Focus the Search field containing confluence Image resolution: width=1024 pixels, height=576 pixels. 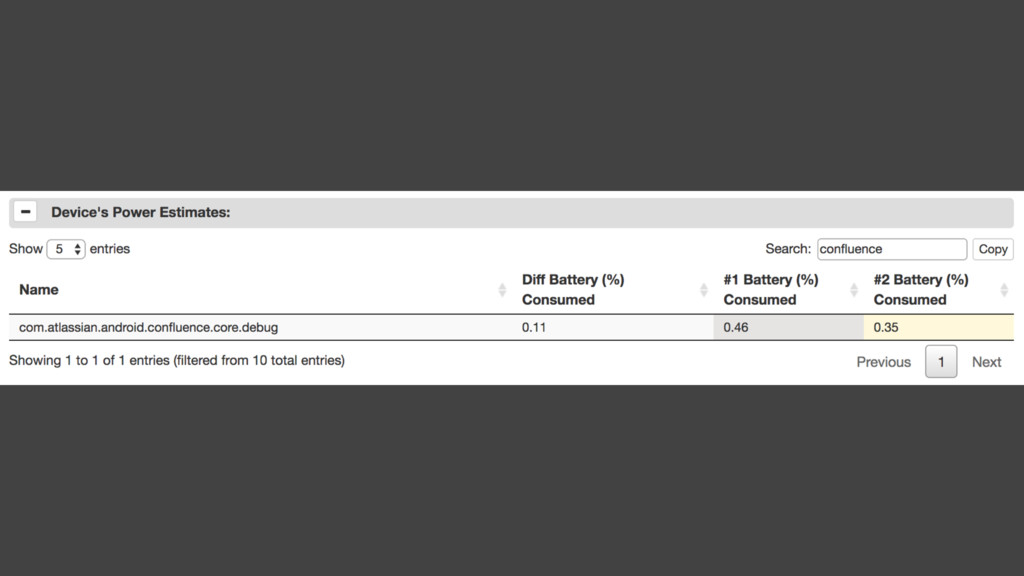tap(891, 249)
